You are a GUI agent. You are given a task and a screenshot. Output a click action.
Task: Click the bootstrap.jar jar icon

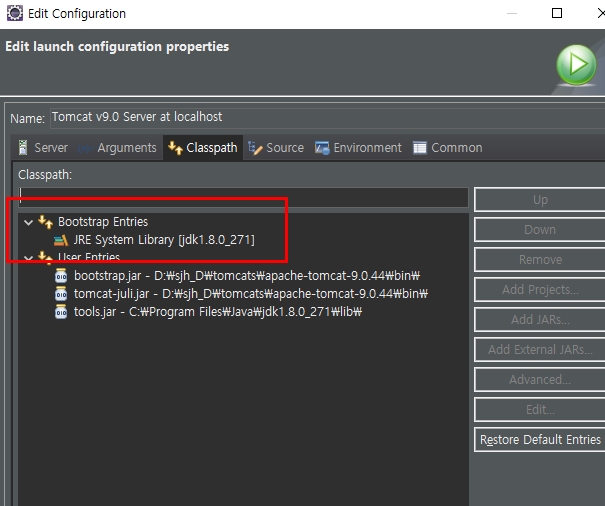point(61,276)
